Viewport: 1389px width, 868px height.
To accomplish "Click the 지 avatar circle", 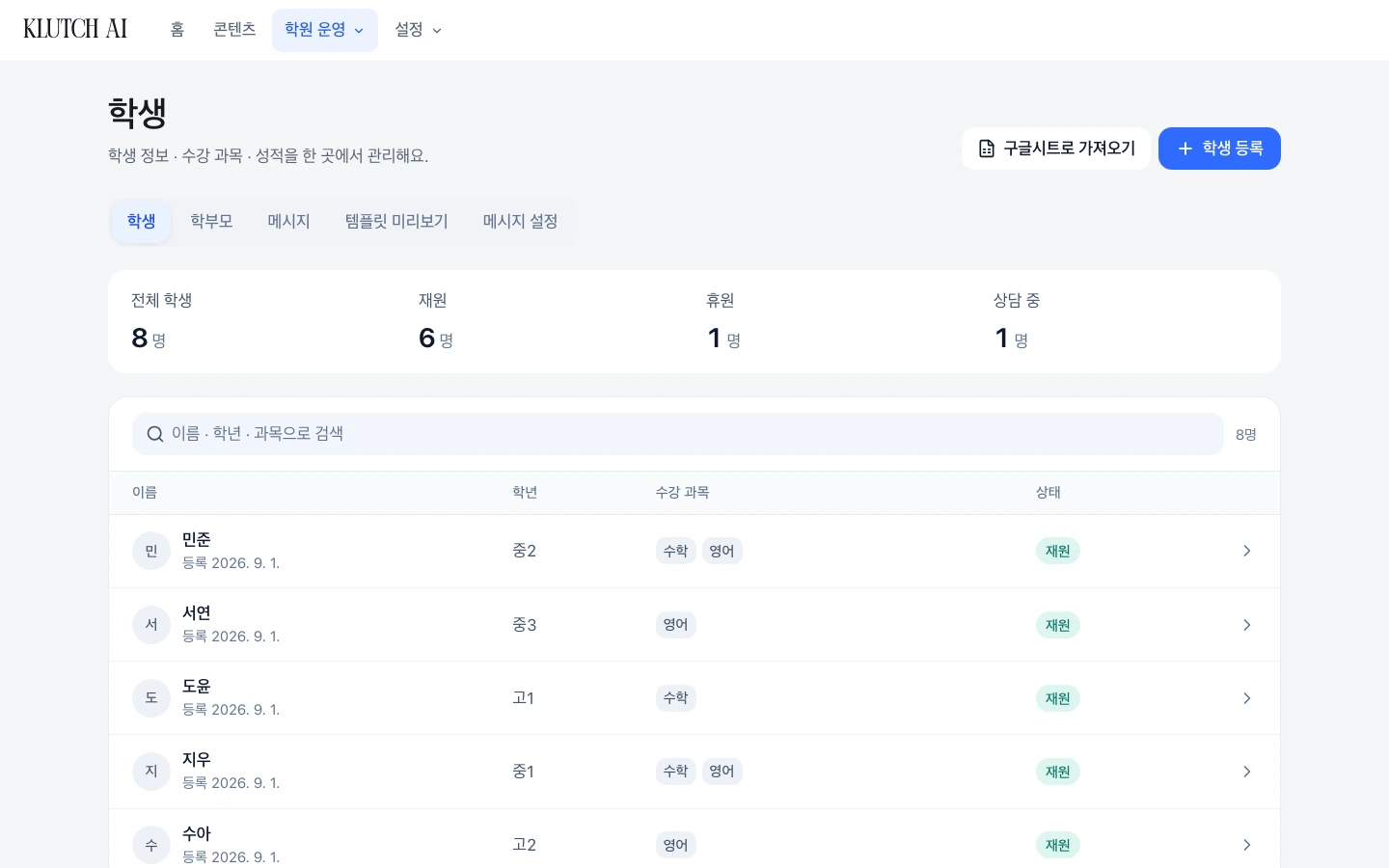I will coord(151,772).
